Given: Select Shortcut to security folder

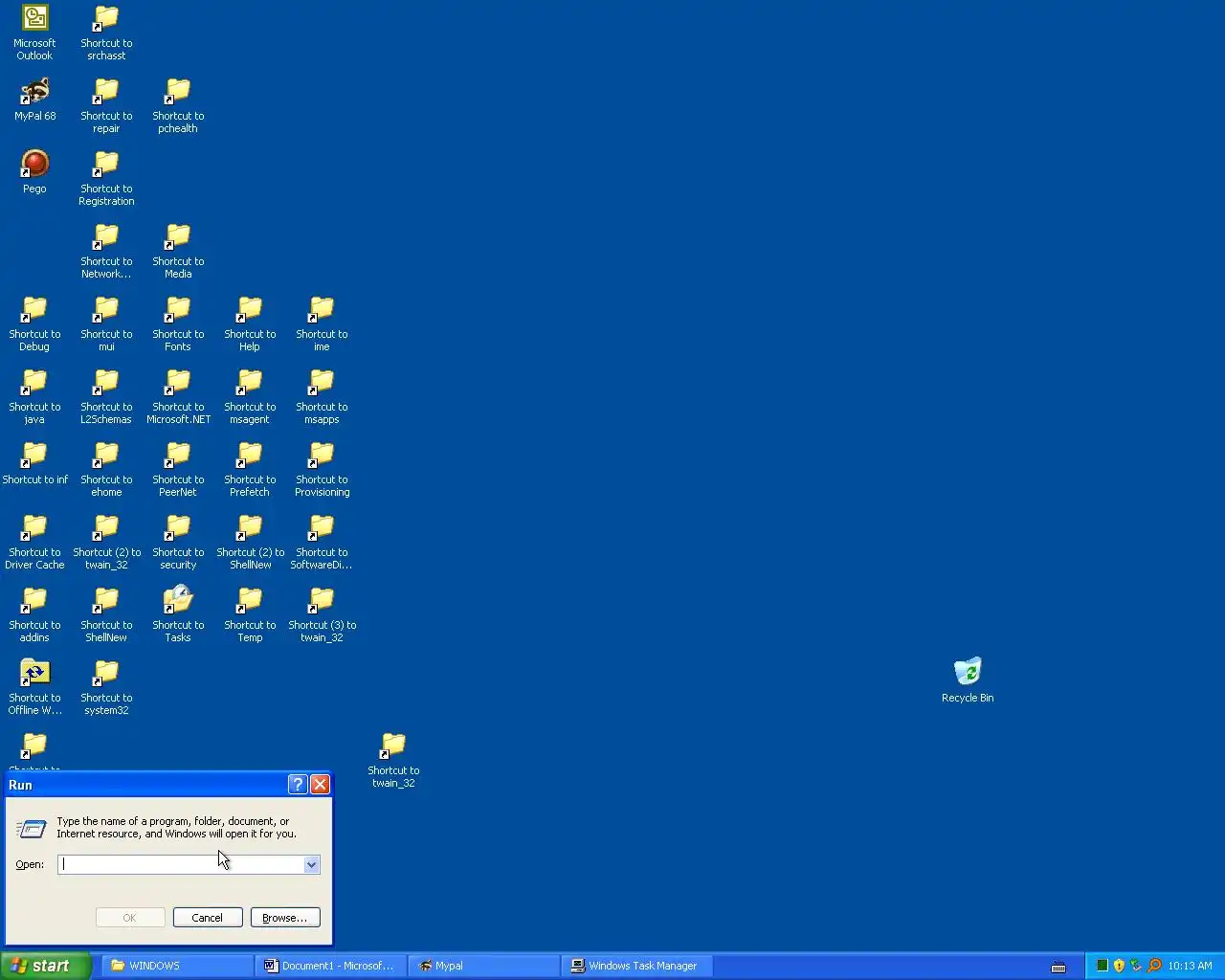Looking at the screenshot, I should [178, 542].
